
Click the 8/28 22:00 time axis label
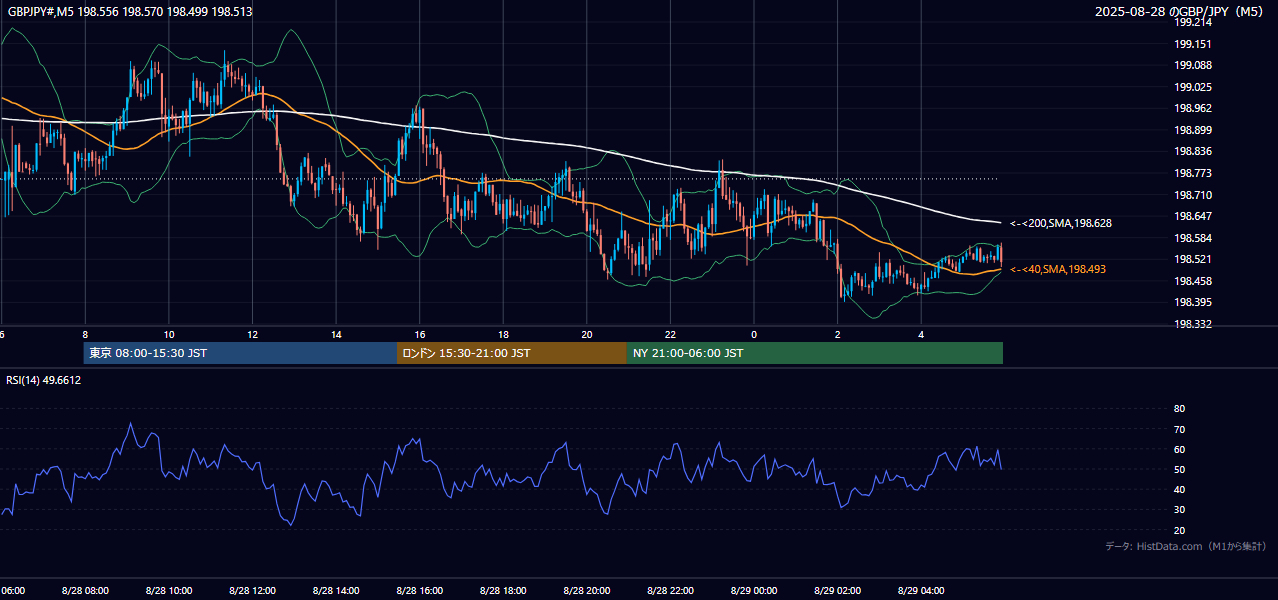pos(670,590)
